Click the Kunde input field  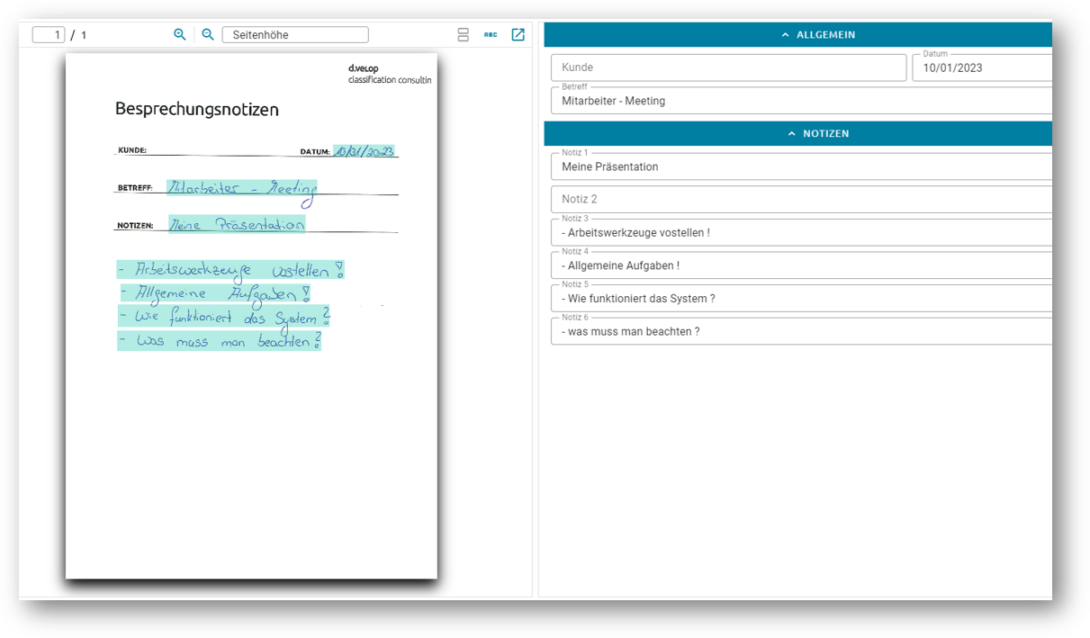(x=729, y=67)
